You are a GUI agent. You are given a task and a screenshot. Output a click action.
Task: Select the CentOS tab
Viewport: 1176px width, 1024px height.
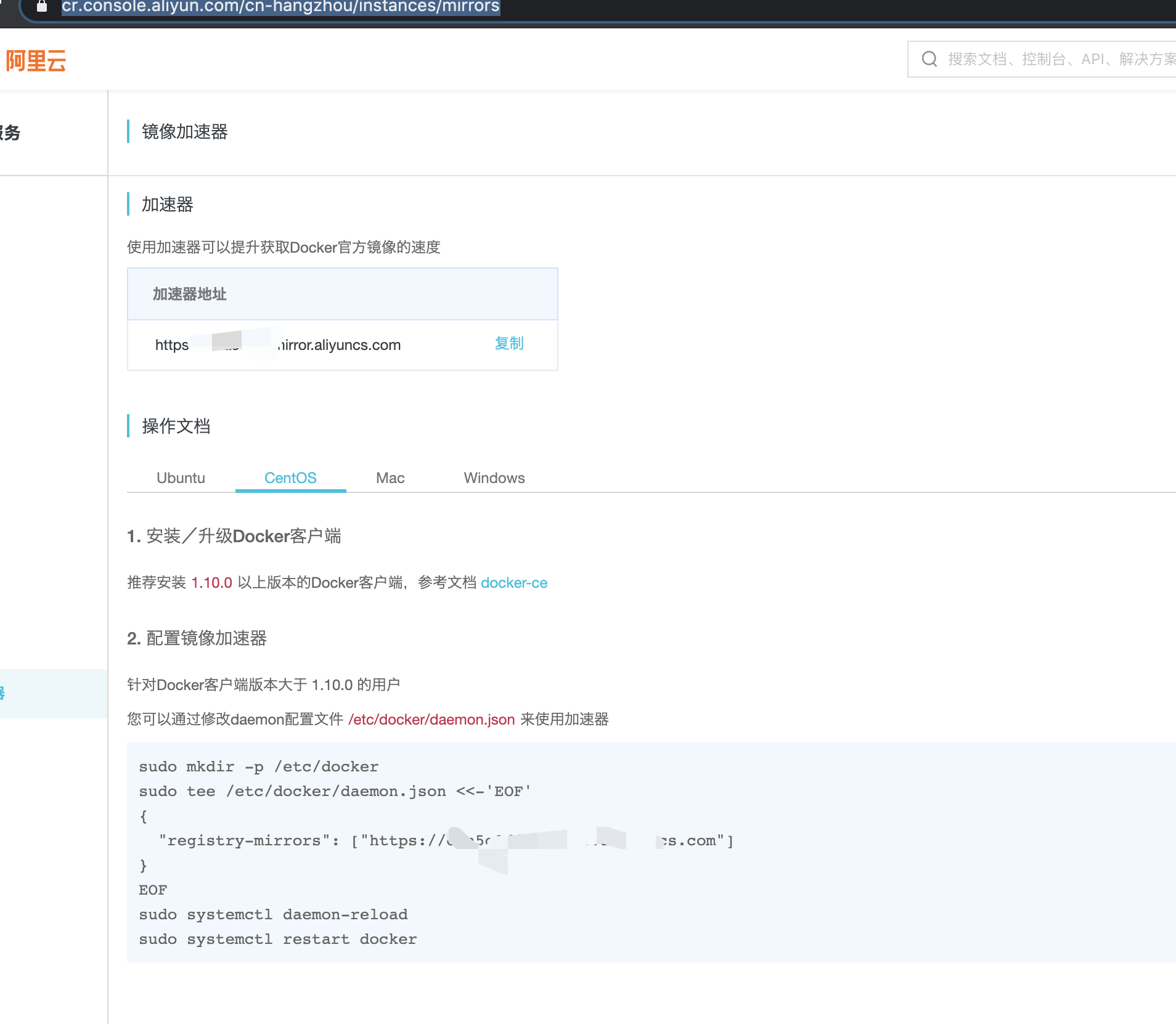coord(290,478)
